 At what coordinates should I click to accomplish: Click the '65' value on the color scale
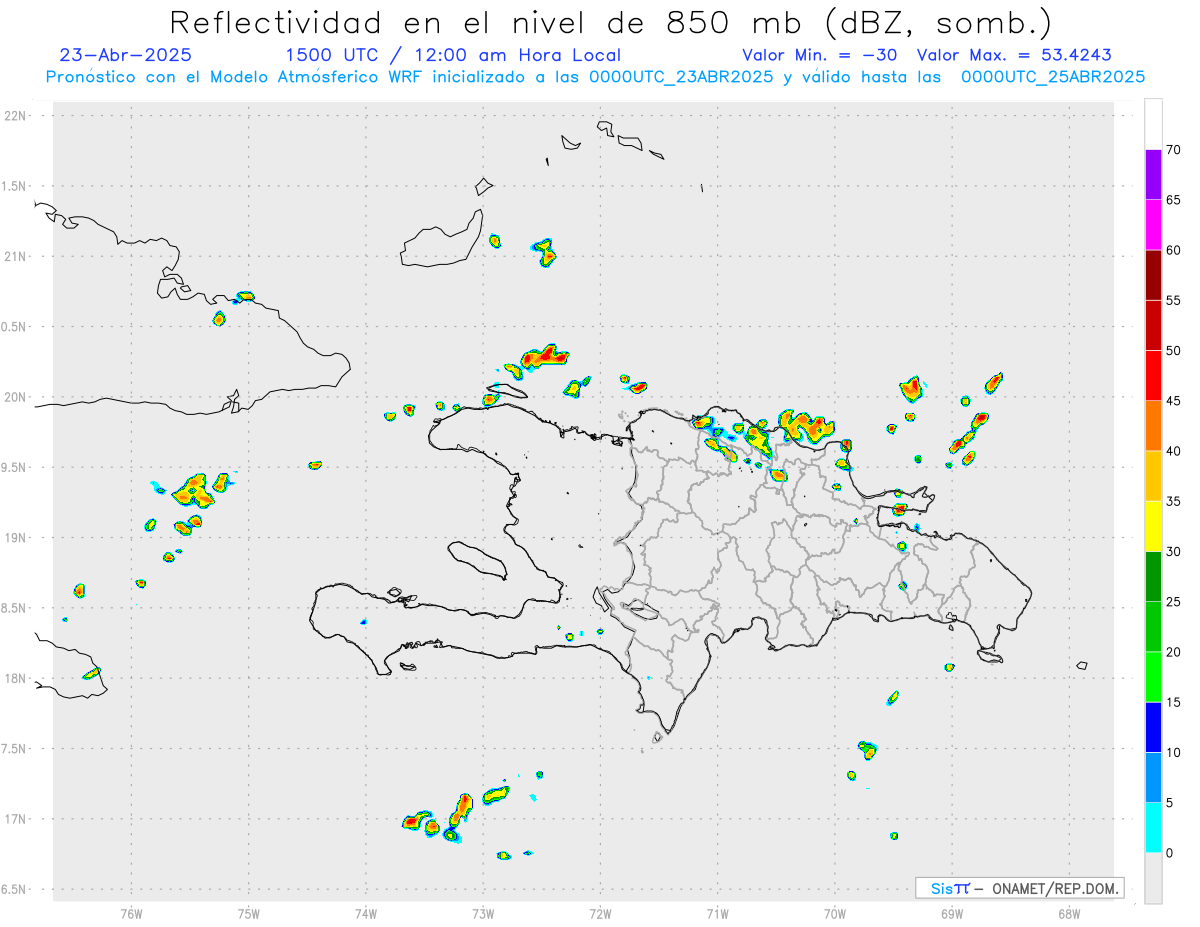1173,200
